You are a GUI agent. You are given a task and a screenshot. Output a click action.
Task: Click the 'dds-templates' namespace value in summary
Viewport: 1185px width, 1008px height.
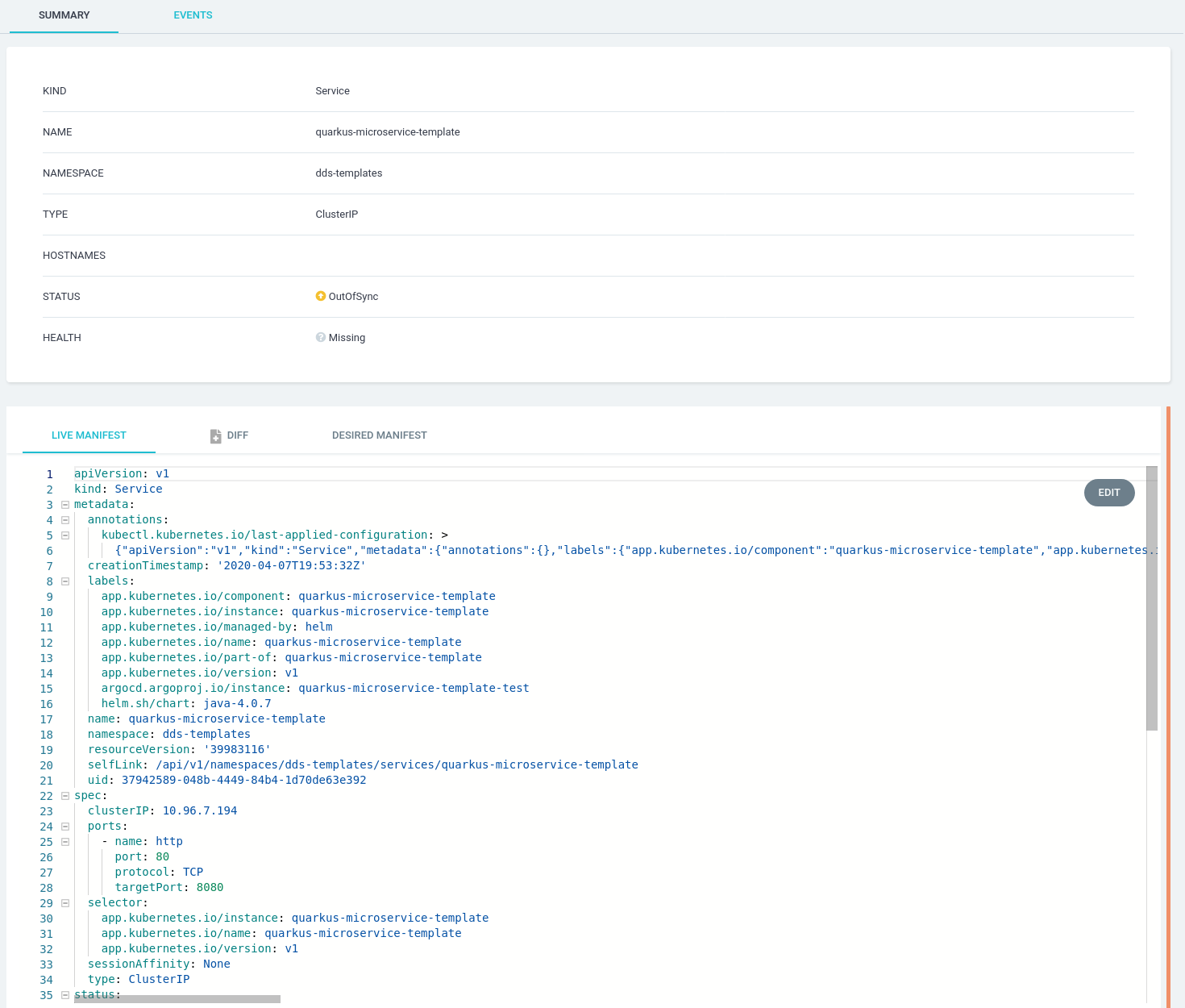click(349, 173)
